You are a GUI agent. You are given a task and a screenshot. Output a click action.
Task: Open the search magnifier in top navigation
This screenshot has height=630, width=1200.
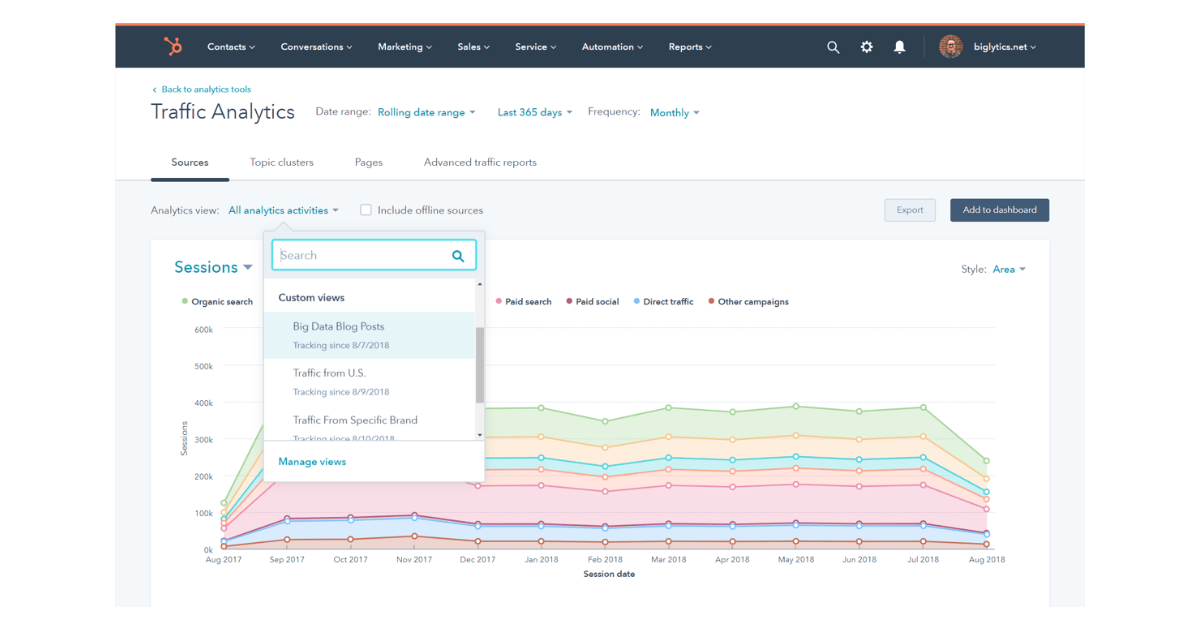[x=833, y=47]
